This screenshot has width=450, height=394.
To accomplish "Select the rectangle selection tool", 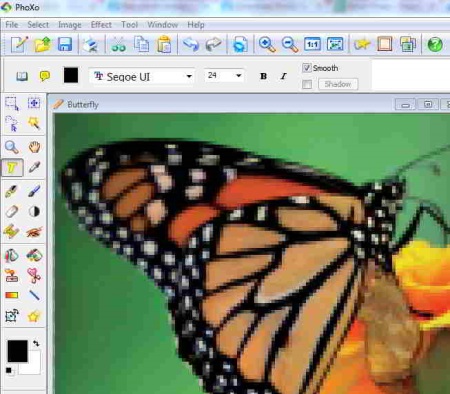I will [12, 103].
